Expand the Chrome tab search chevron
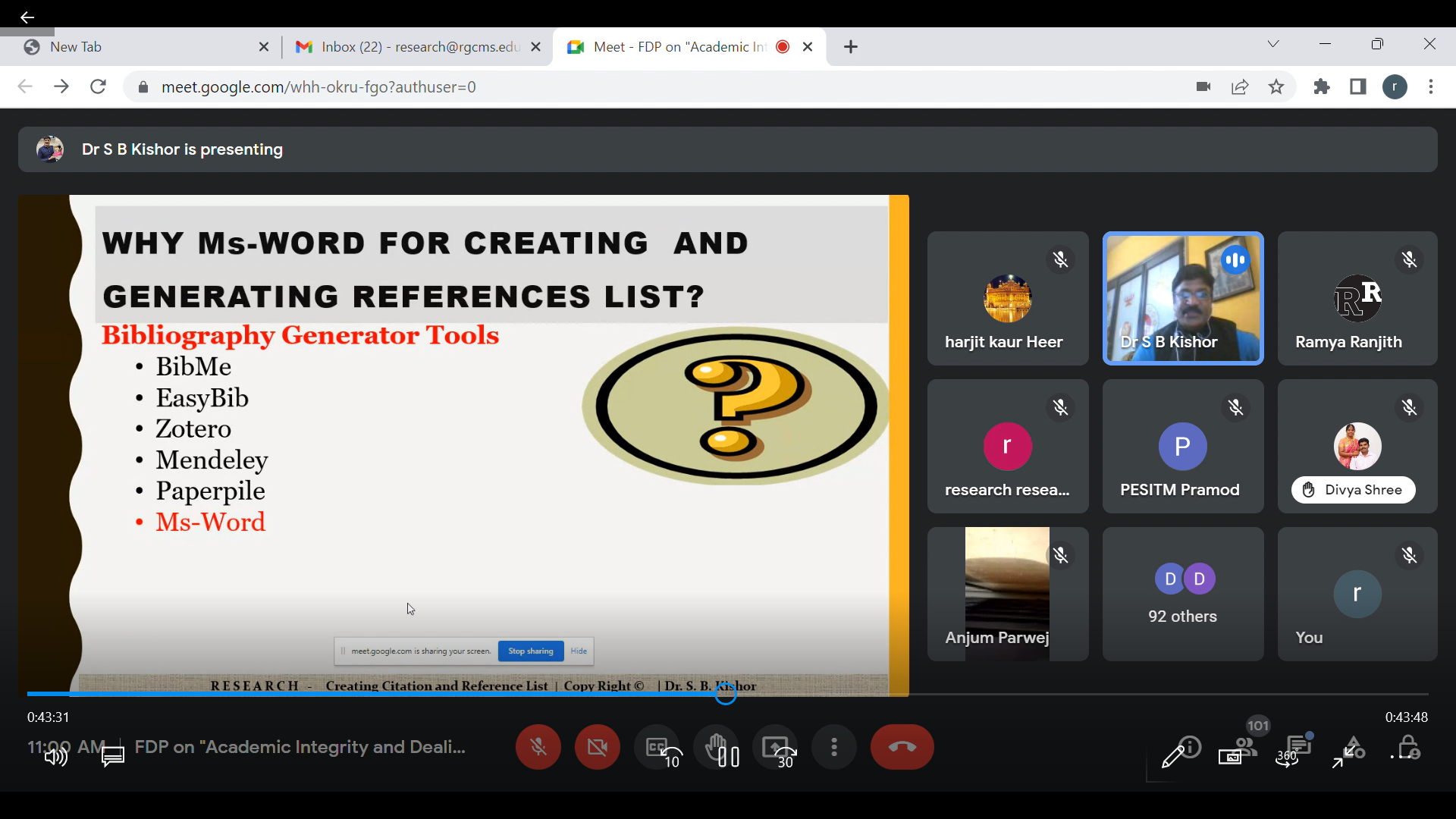 pos(1273,44)
